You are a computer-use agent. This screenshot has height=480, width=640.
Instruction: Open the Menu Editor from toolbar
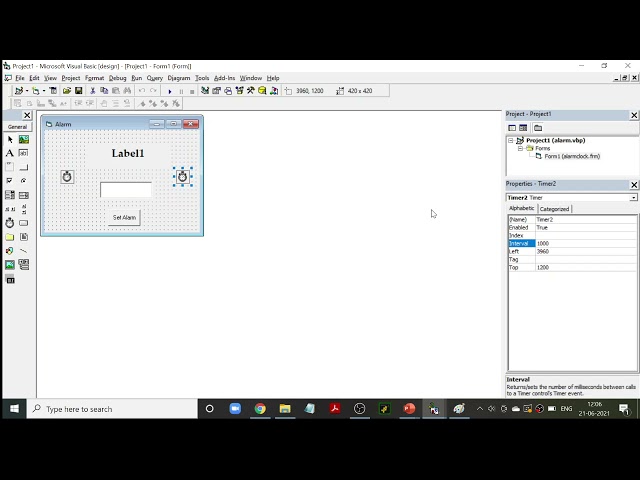tap(53, 91)
